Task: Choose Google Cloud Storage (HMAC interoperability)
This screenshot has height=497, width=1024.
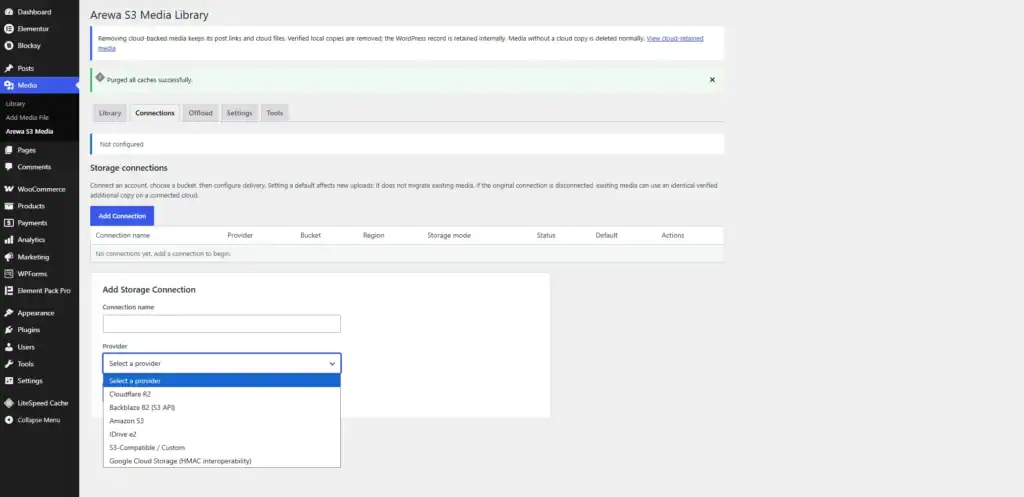Action: 221,461
